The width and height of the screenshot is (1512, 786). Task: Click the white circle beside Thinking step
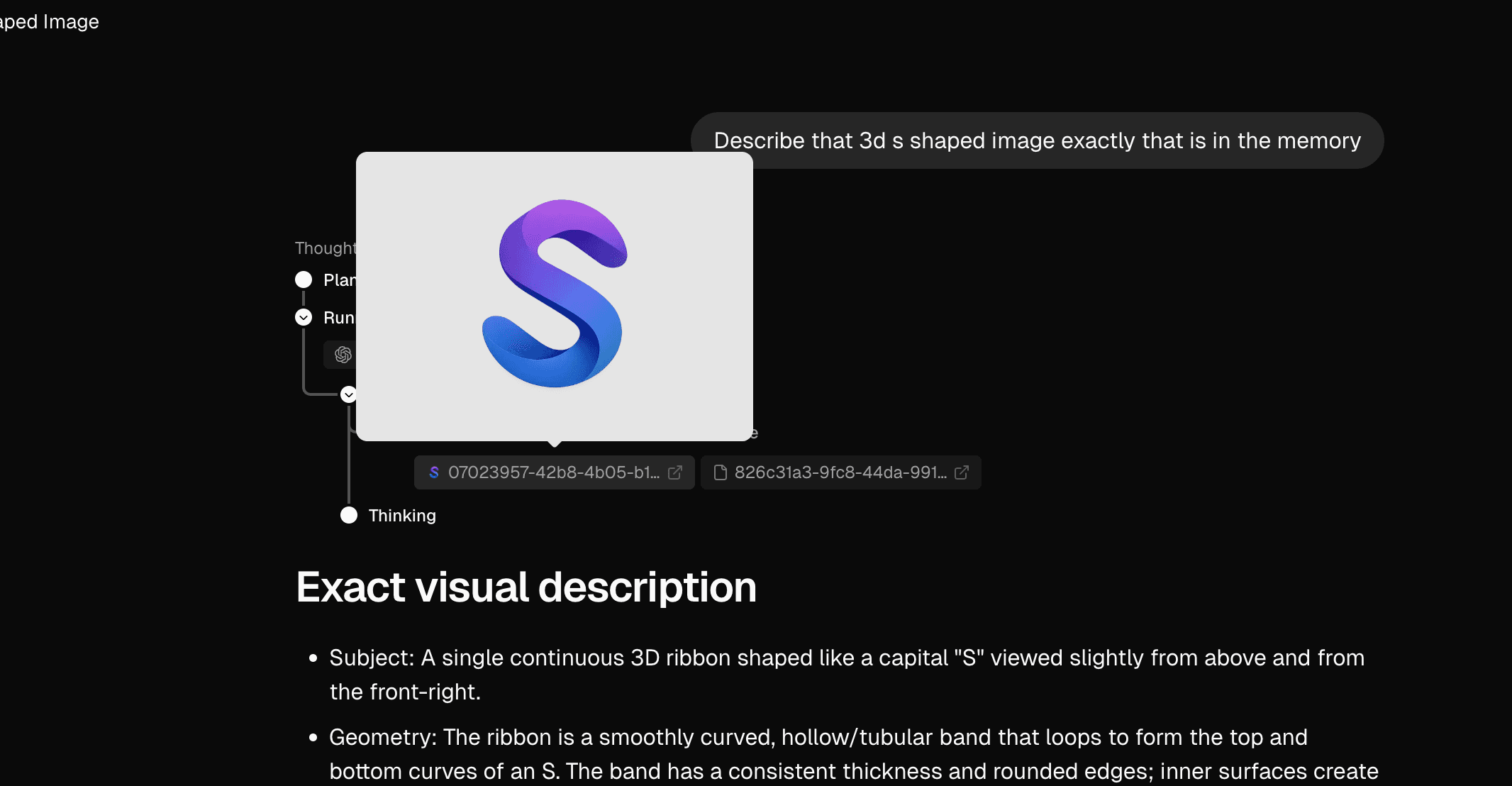(349, 515)
